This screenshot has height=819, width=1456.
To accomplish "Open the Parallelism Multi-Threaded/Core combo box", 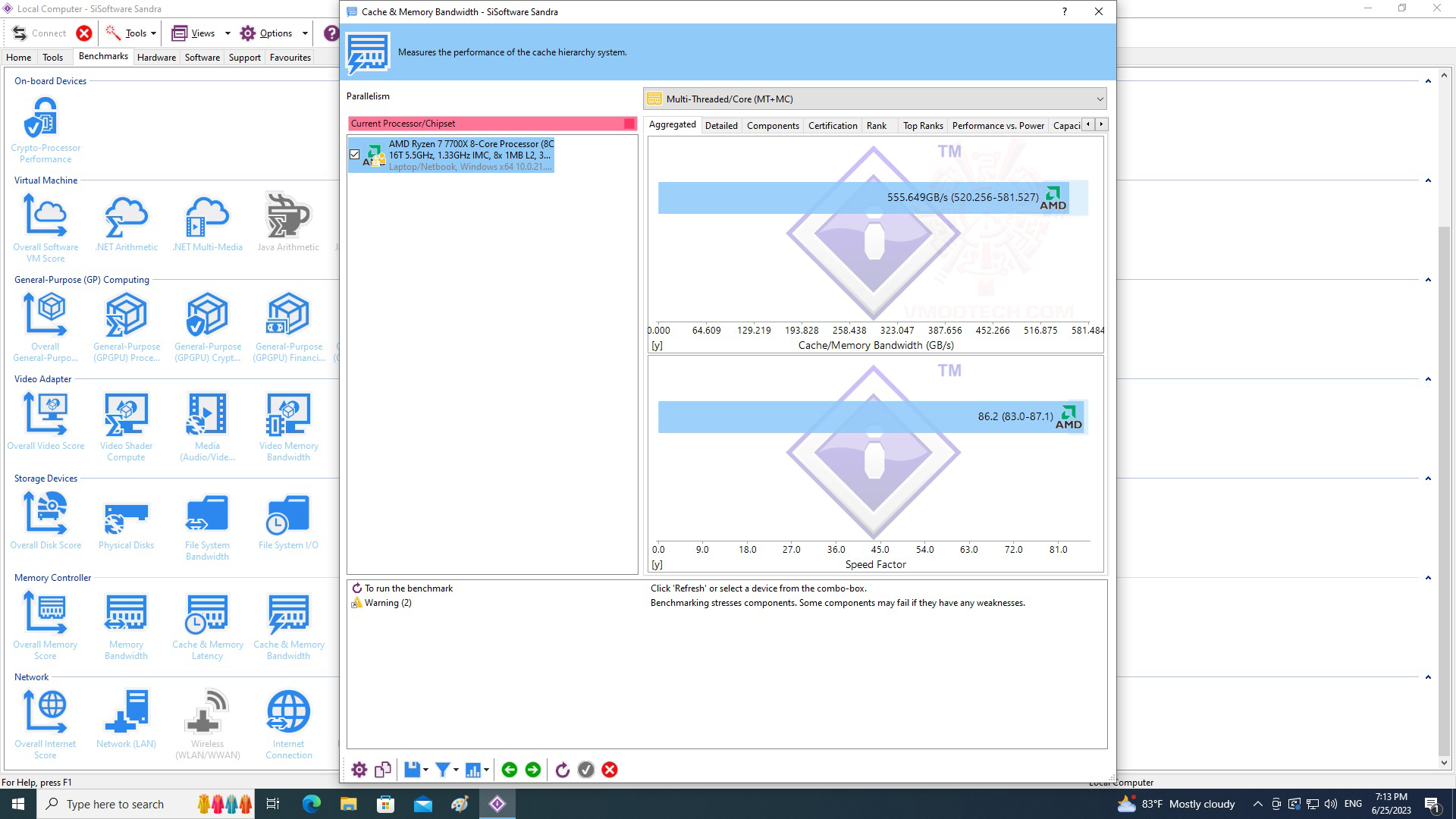I will (x=874, y=99).
